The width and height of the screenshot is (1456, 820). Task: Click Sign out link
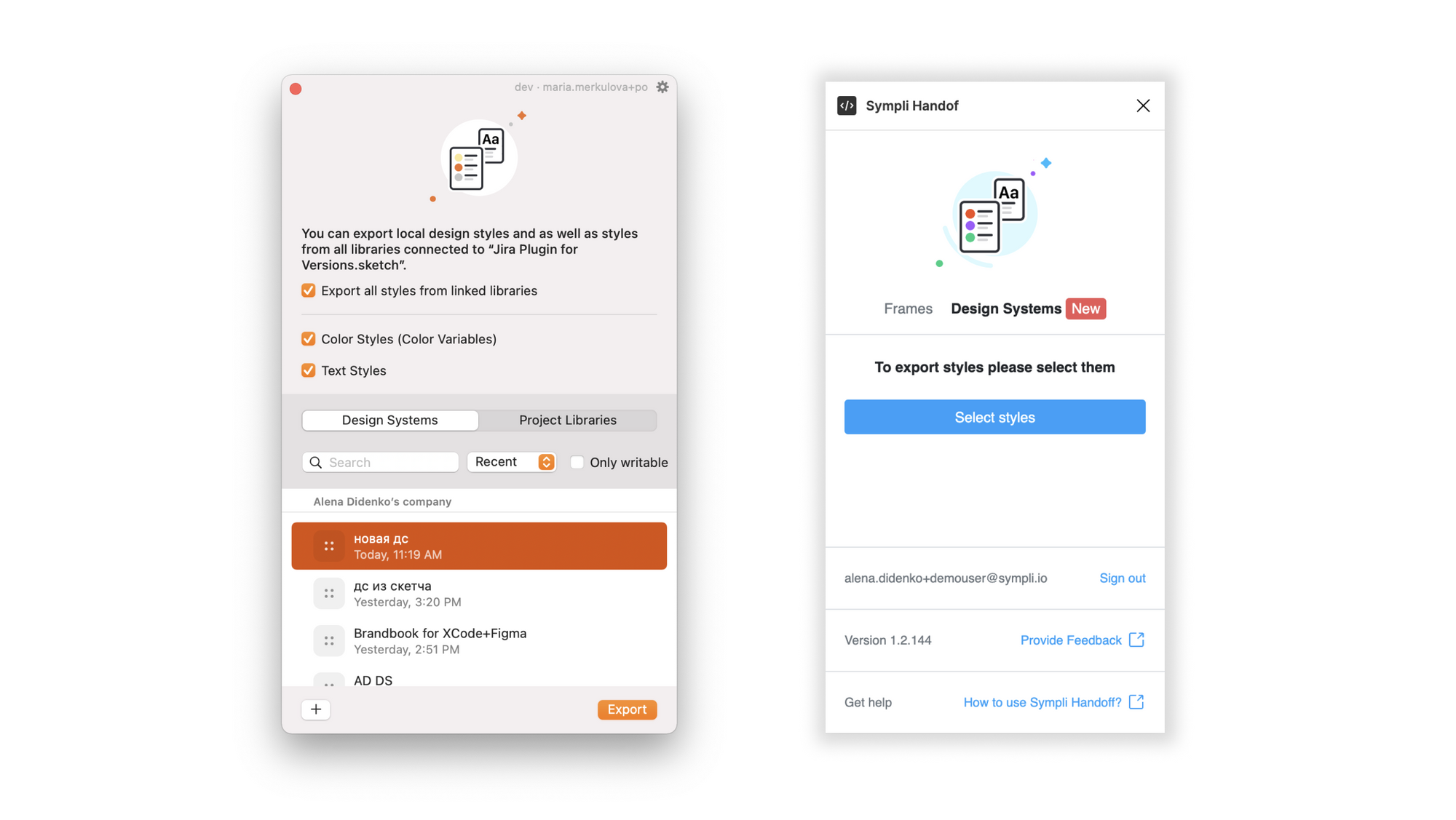1122,577
